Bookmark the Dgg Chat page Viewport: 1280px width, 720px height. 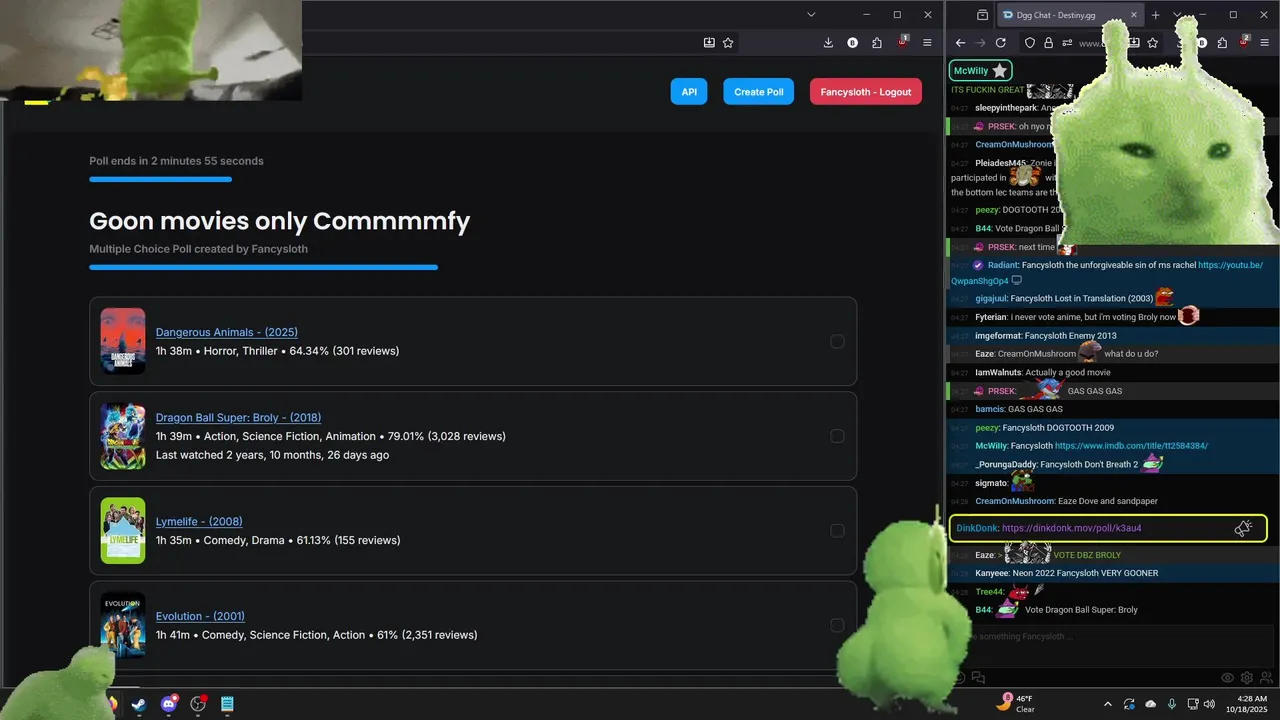(1153, 43)
